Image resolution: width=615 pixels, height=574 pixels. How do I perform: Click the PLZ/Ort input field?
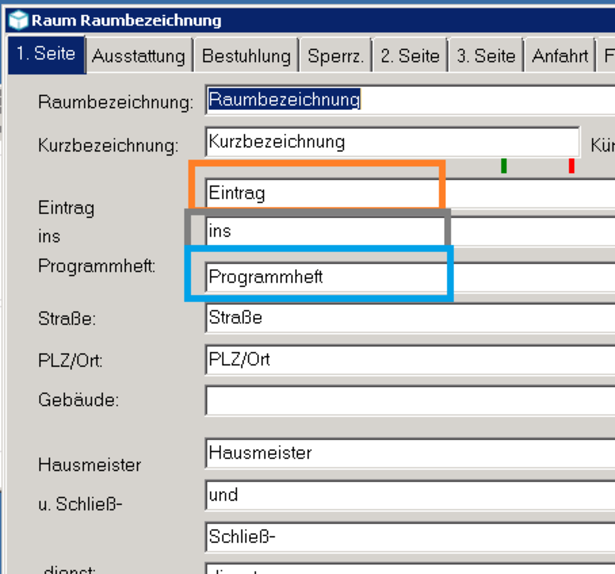point(410,359)
